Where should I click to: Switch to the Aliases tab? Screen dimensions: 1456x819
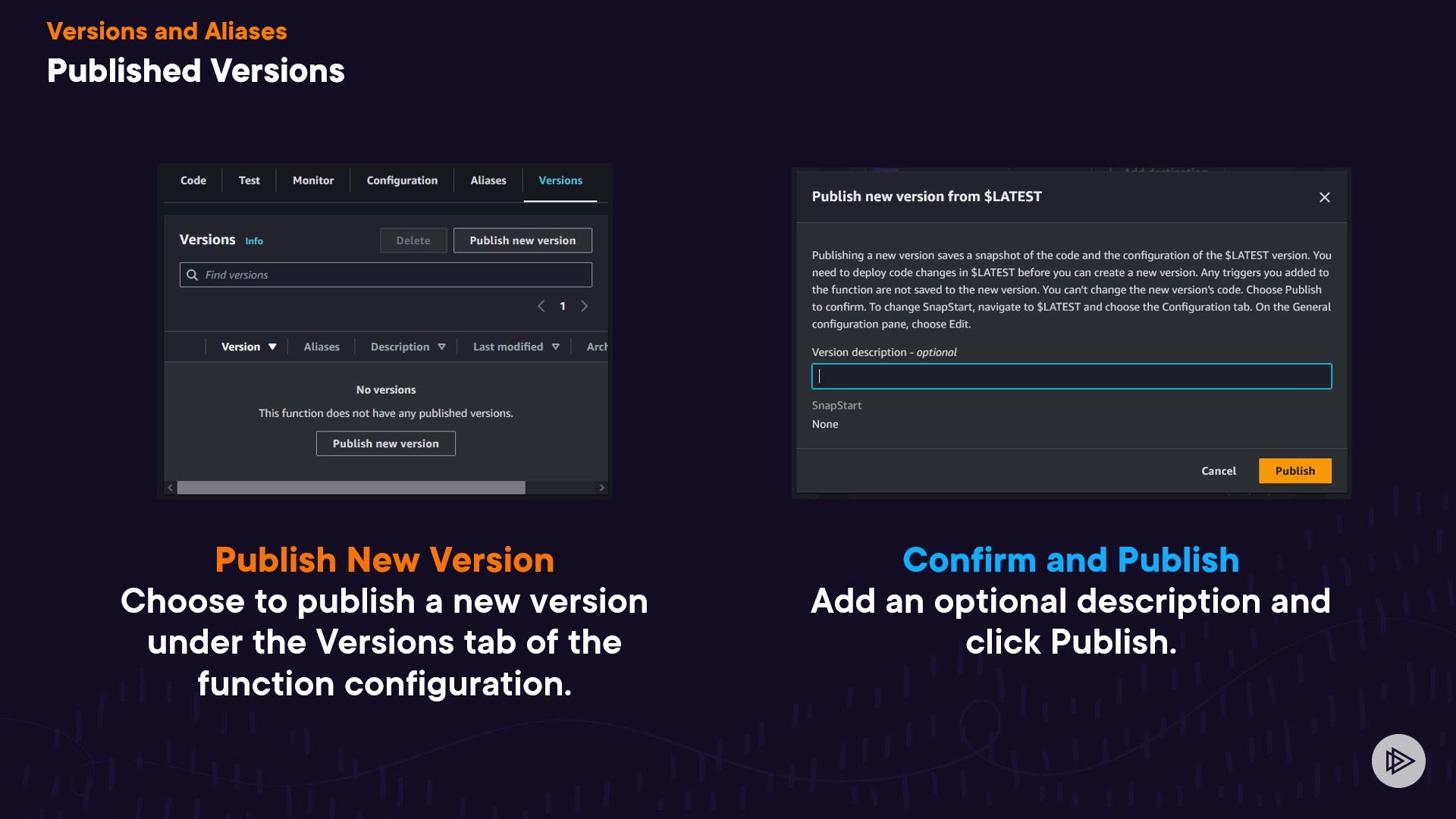click(x=488, y=180)
